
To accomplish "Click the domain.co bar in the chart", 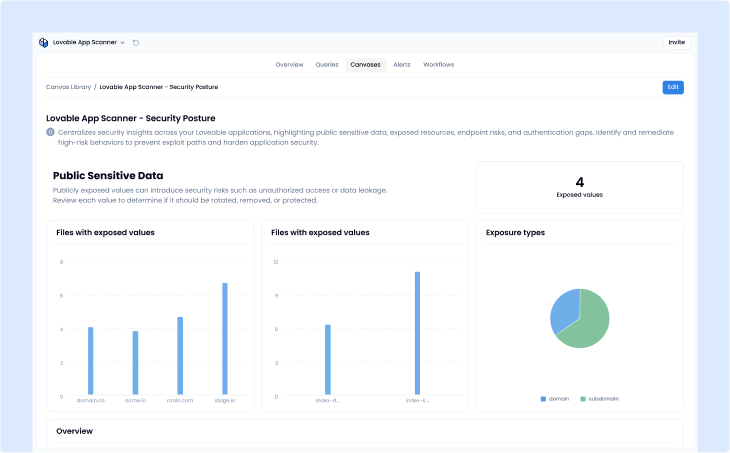I will [x=90, y=361].
